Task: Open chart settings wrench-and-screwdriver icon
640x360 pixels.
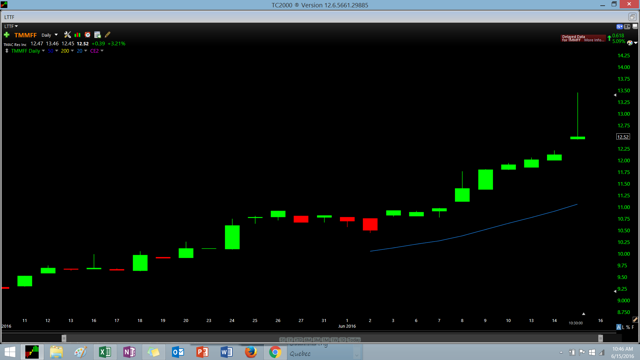Action: (x=67, y=35)
